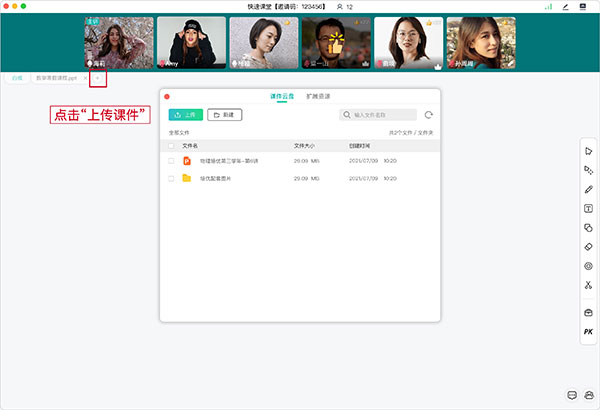Refresh the courseware file list
The width and height of the screenshot is (600, 410).
(429, 115)
